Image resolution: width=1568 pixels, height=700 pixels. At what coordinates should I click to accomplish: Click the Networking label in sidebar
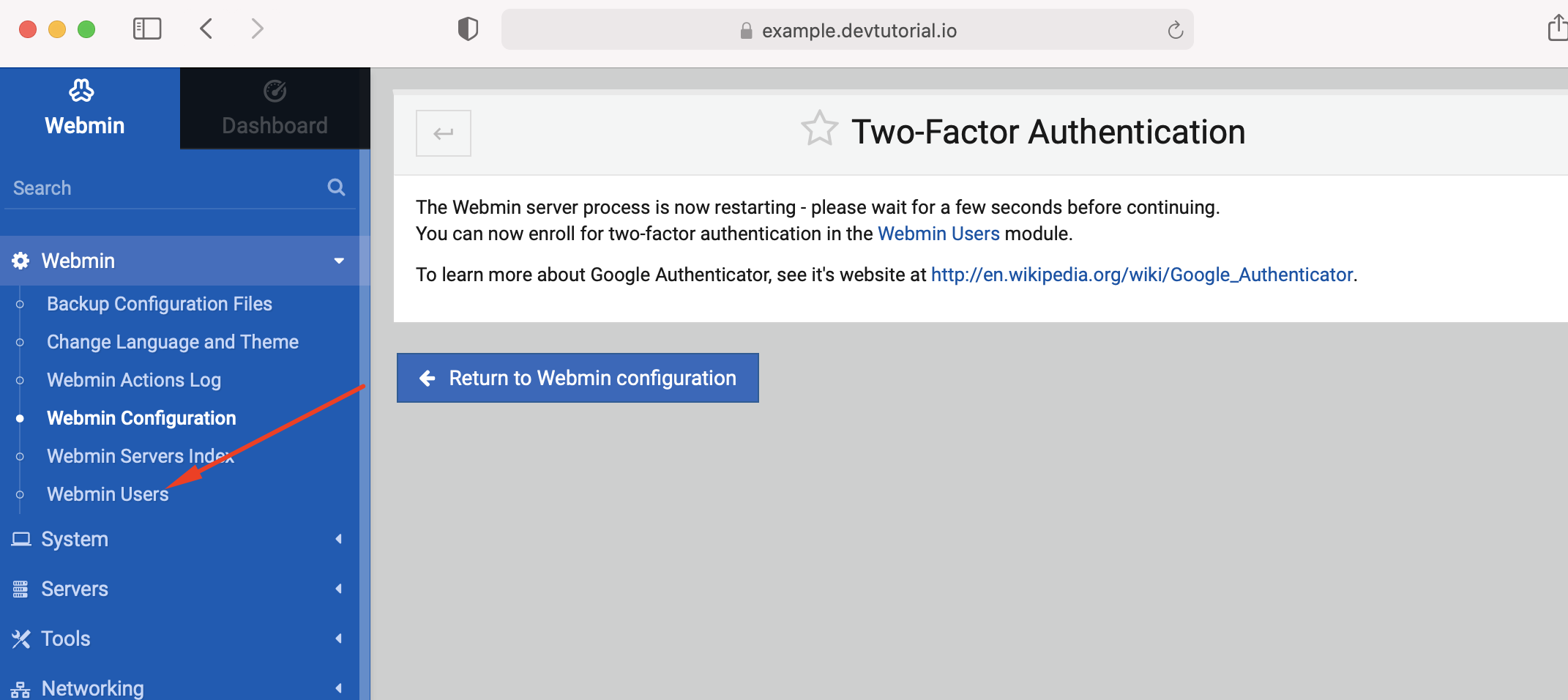92,688
